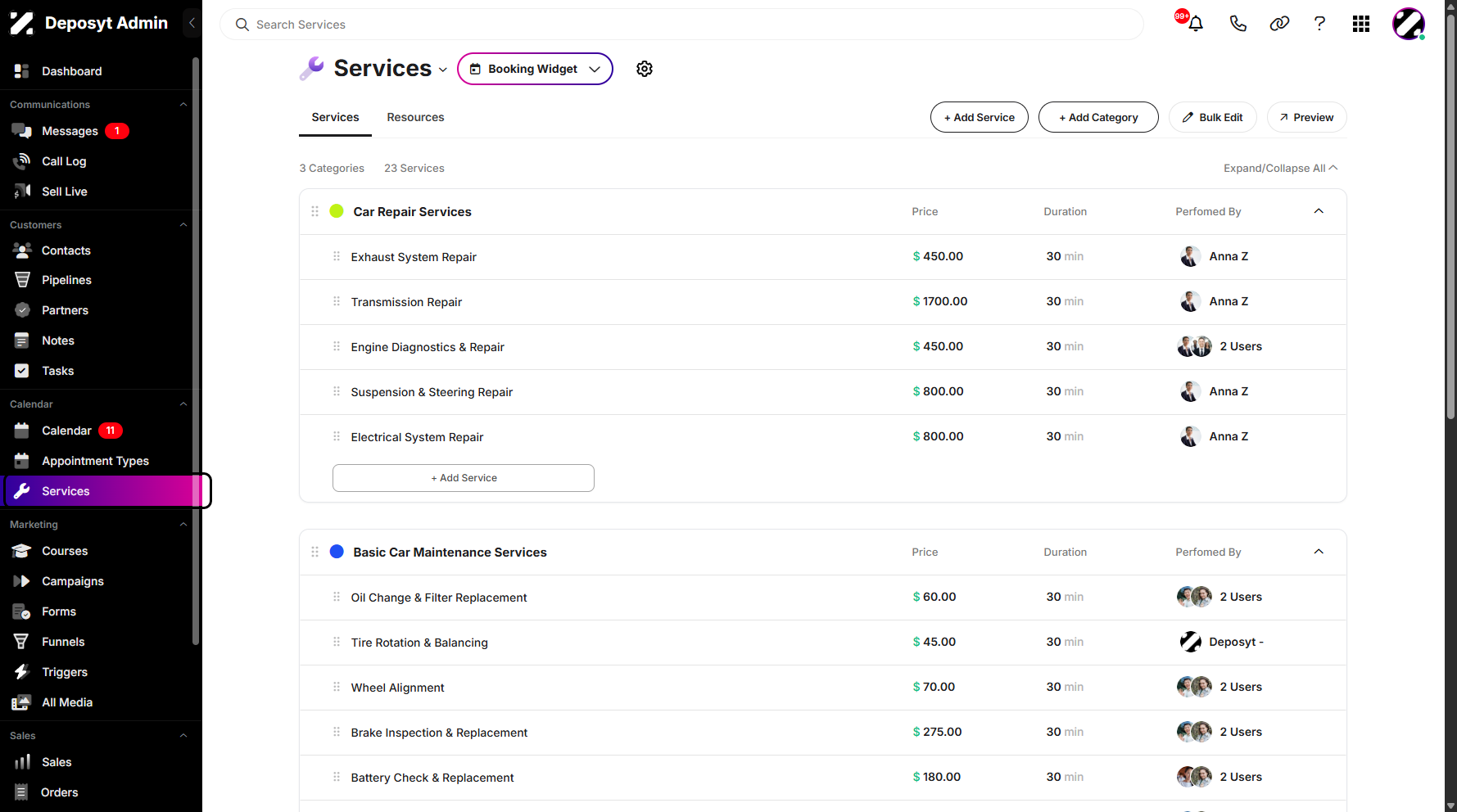The width and height of the screenshot is (1457, 812).
Task: Open the Wheel Alignment service
Action: (822, 688)
